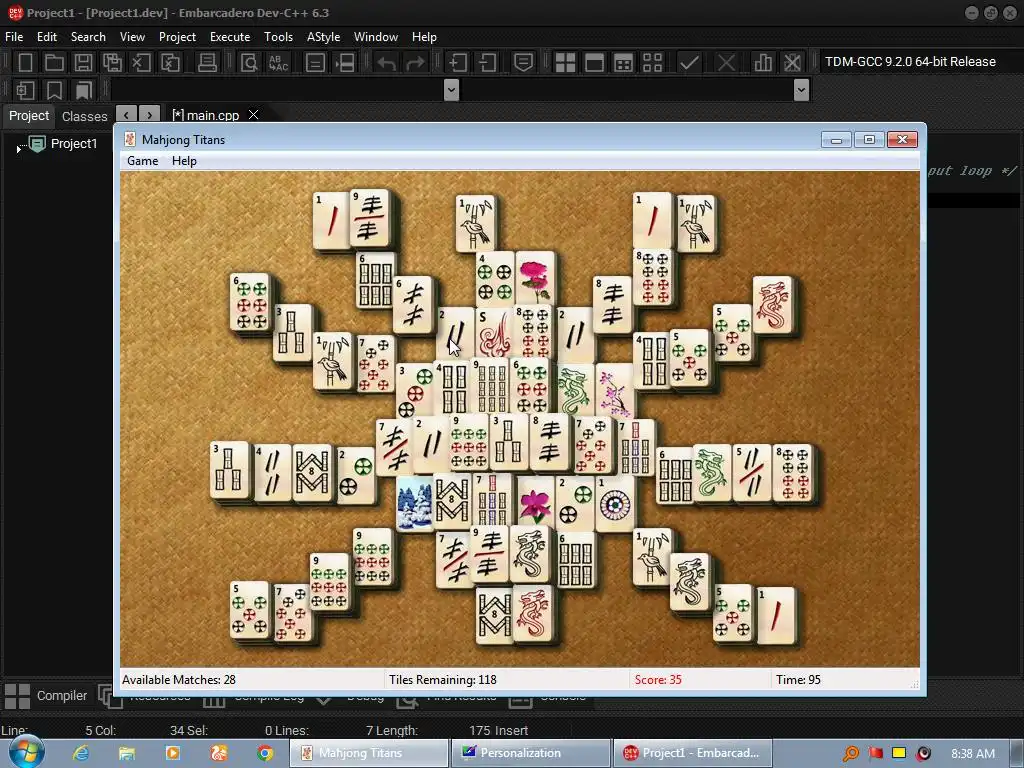
Task: Click the 'Available Matches: 28' status text
Action: click(x=179, y=680)
